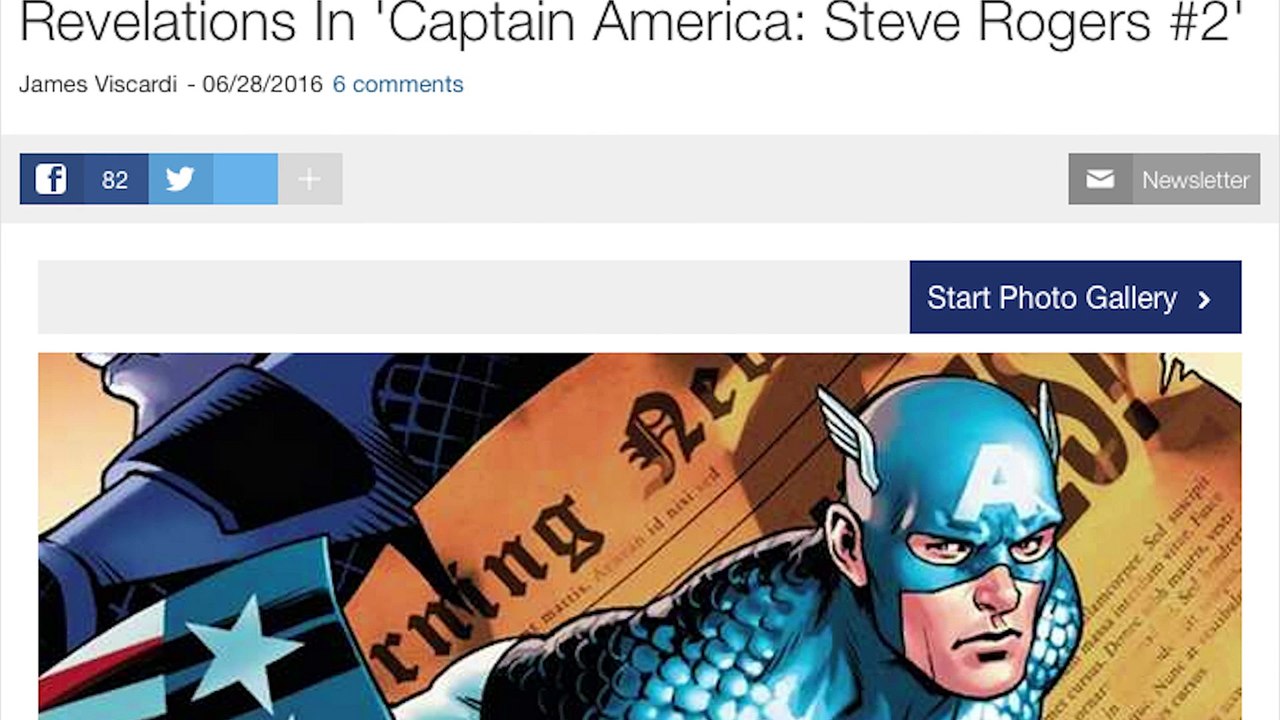Open the Newsletter signup label
Viewport: 1280px width, 720px height.
coord(1196,180)
